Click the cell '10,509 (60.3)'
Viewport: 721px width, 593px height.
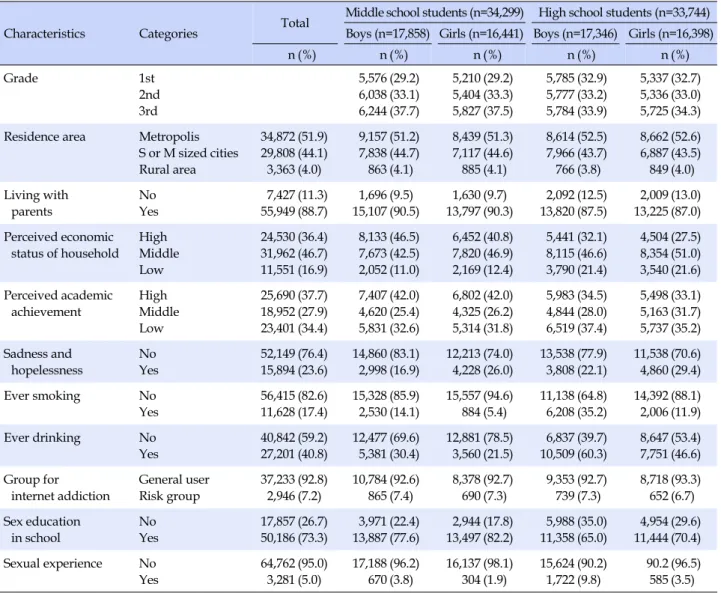point(573,454)
